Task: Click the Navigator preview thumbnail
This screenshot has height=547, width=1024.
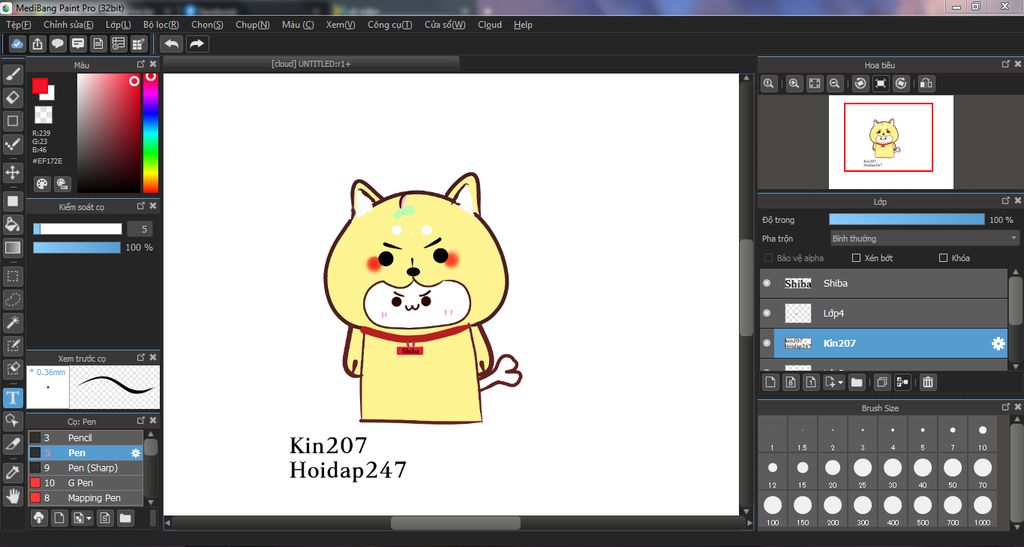Action: tap(891, 142)
